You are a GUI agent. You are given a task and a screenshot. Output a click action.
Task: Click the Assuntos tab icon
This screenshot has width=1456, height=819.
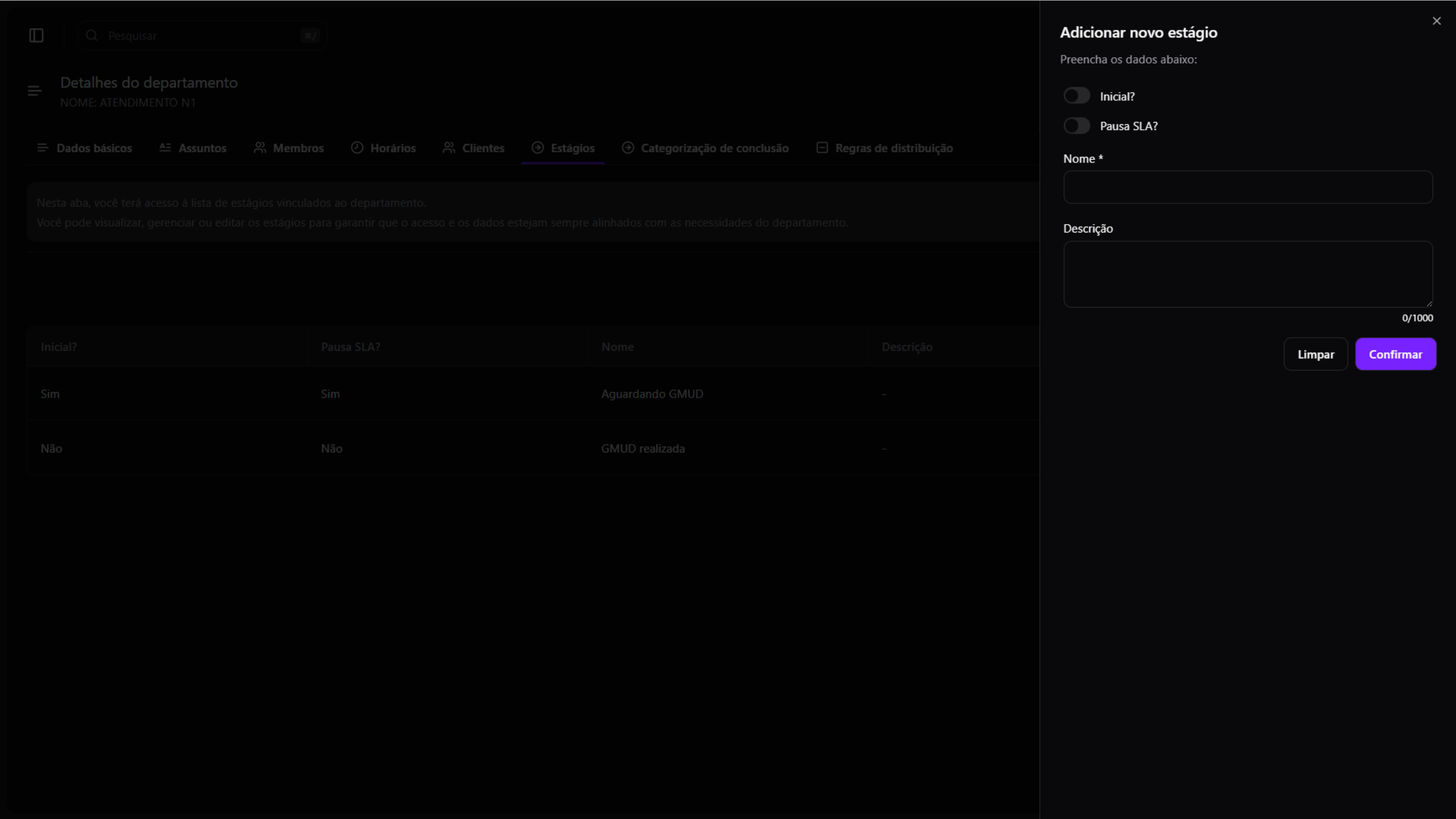point(164,148)
